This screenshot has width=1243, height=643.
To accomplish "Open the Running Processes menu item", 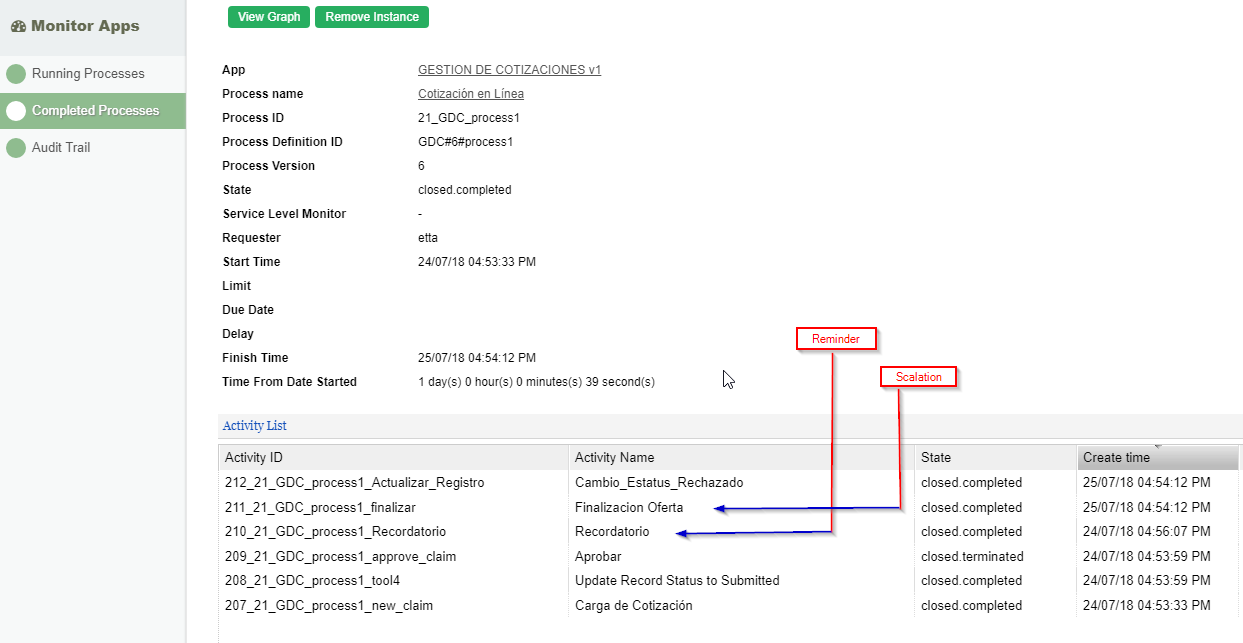I will coord(88,74).
